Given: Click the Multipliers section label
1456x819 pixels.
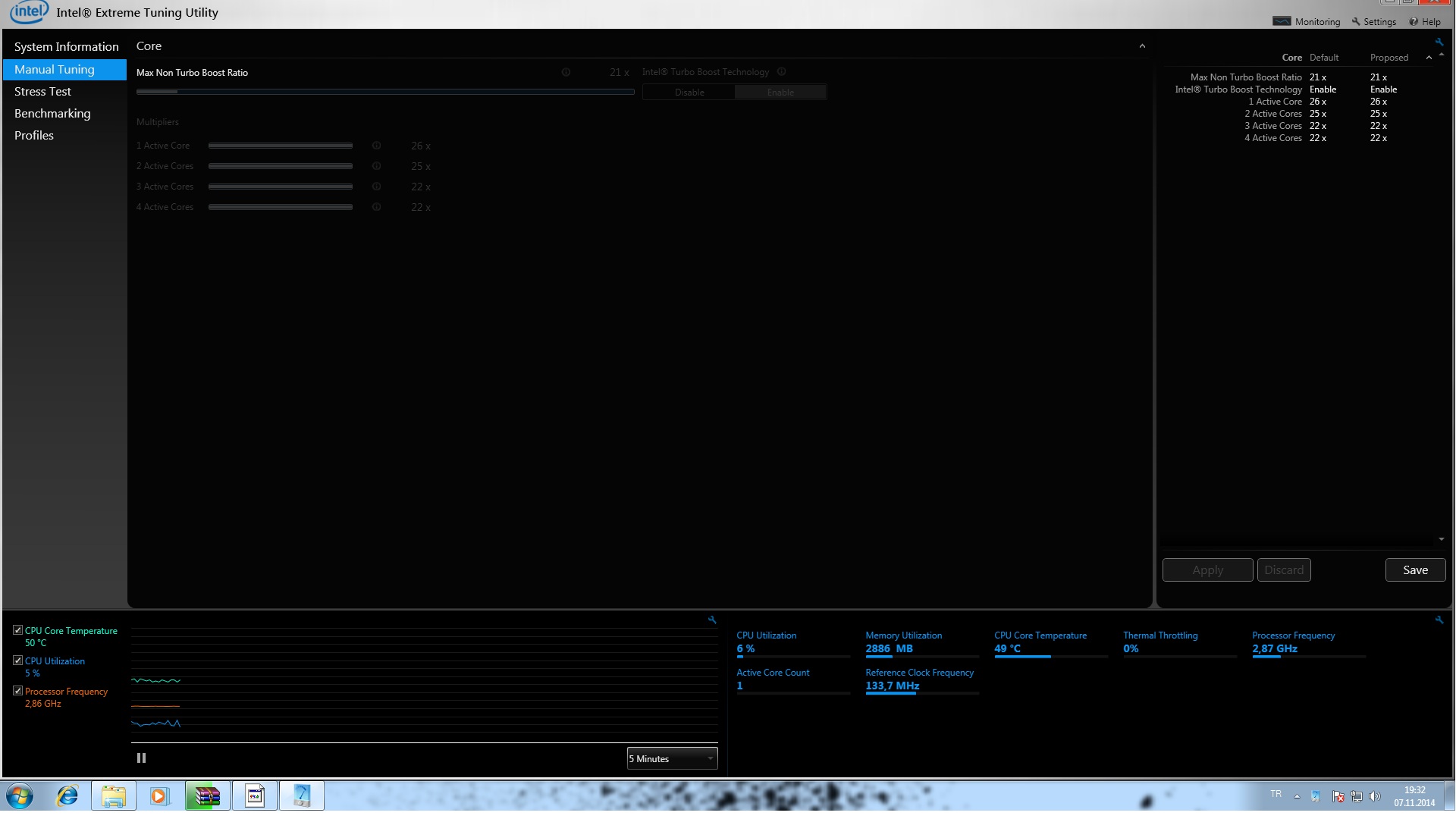Looking at the screenshot, I should pyautogui.click(x=158, y=122).
